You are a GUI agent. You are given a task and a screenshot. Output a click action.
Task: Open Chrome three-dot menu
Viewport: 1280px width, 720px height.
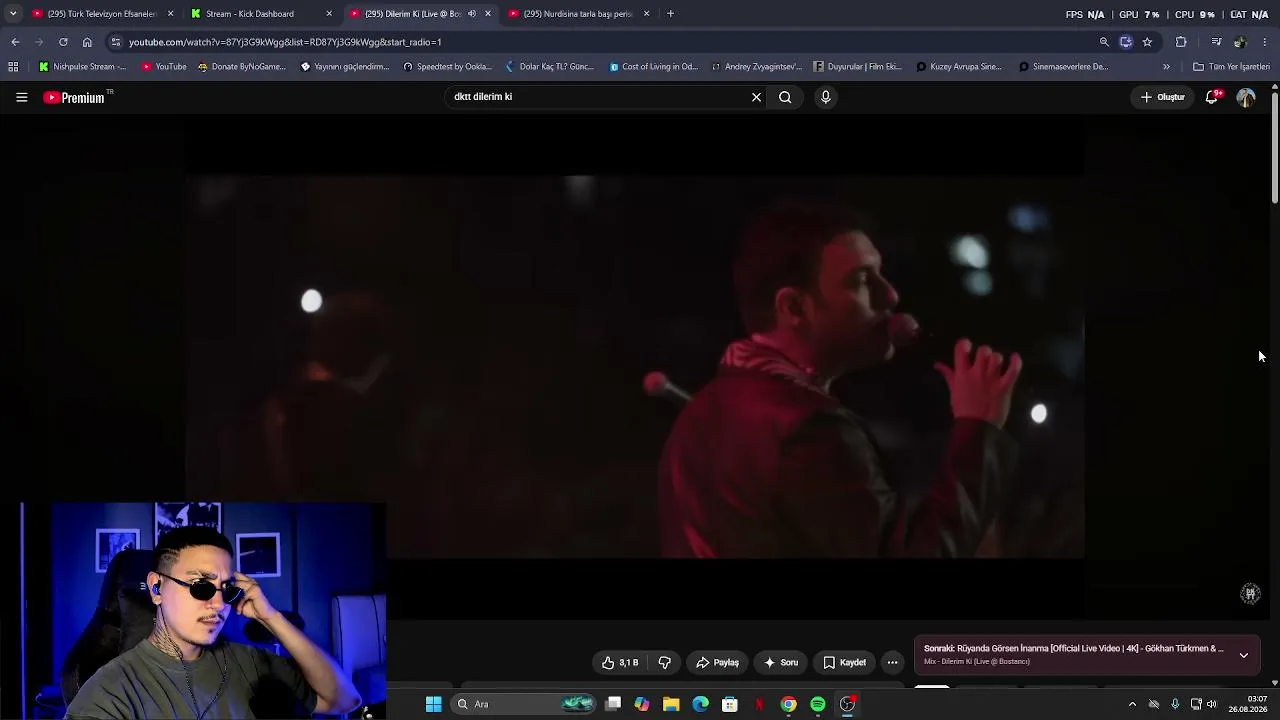click(x=1265, y=42)
